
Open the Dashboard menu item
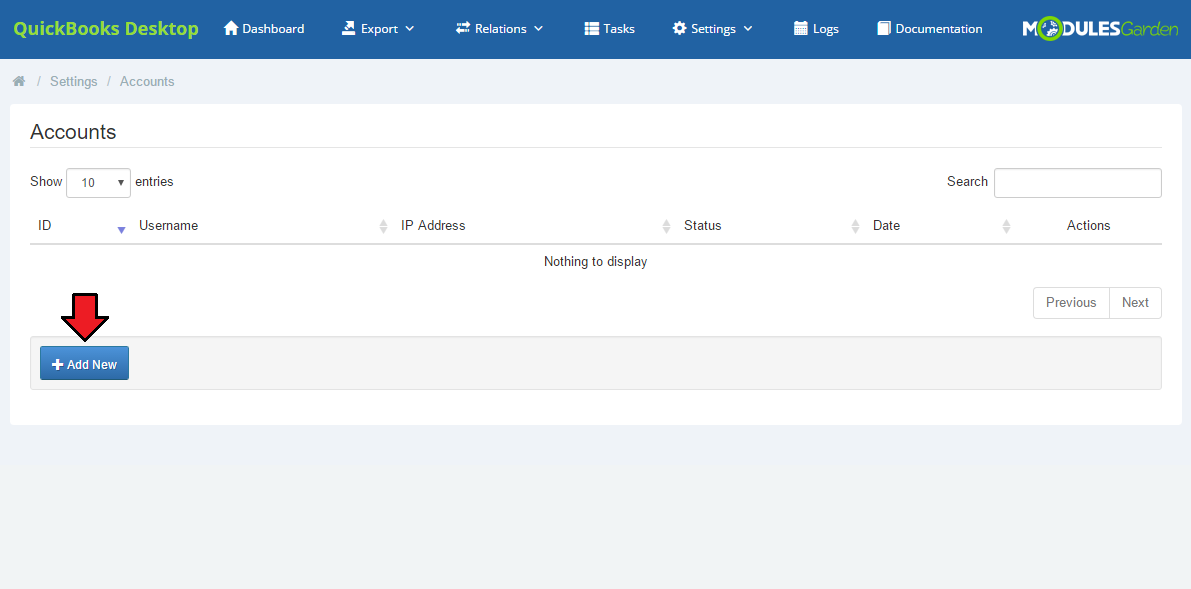point(264,29)
